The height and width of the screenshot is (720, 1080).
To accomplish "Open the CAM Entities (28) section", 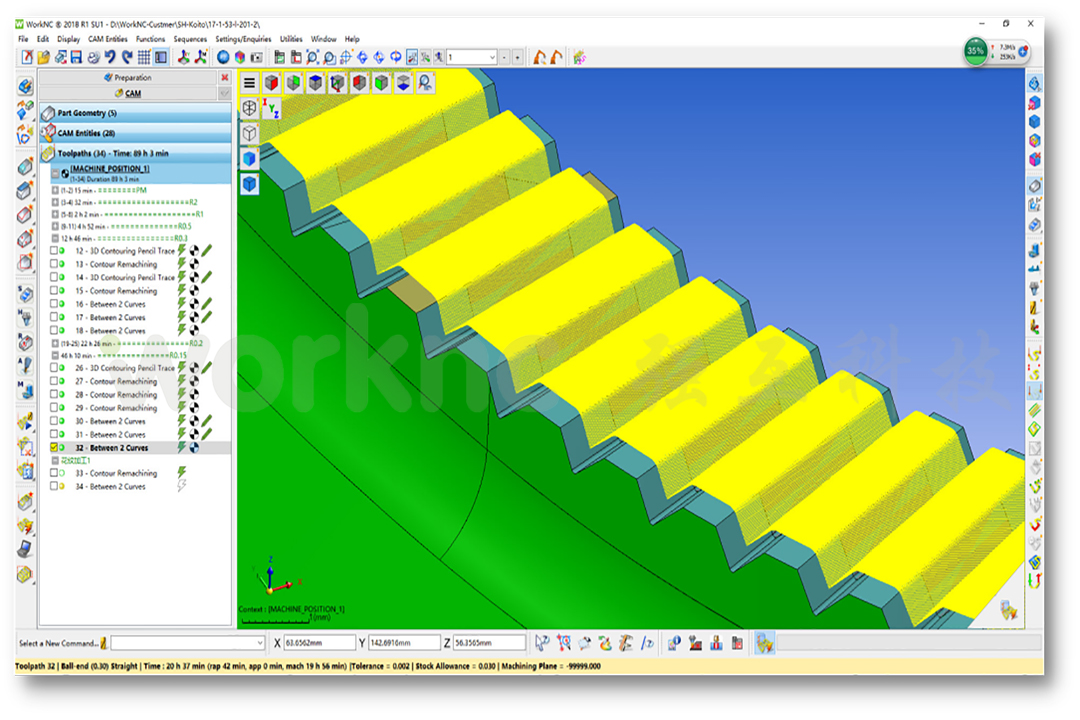I will coord(135,133).
